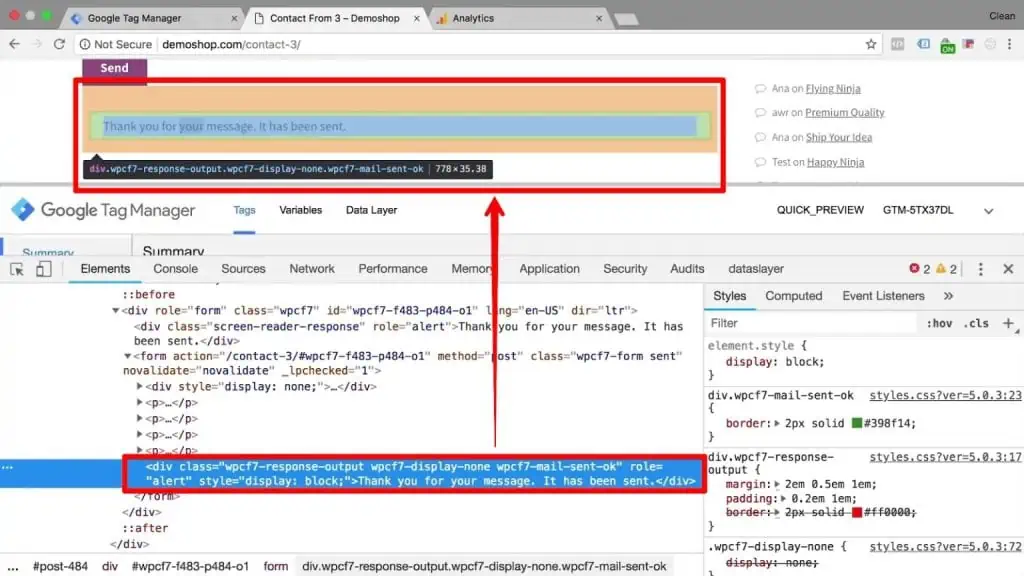
Task: Click the green ON extension icon
Action: tap(947, 45)
